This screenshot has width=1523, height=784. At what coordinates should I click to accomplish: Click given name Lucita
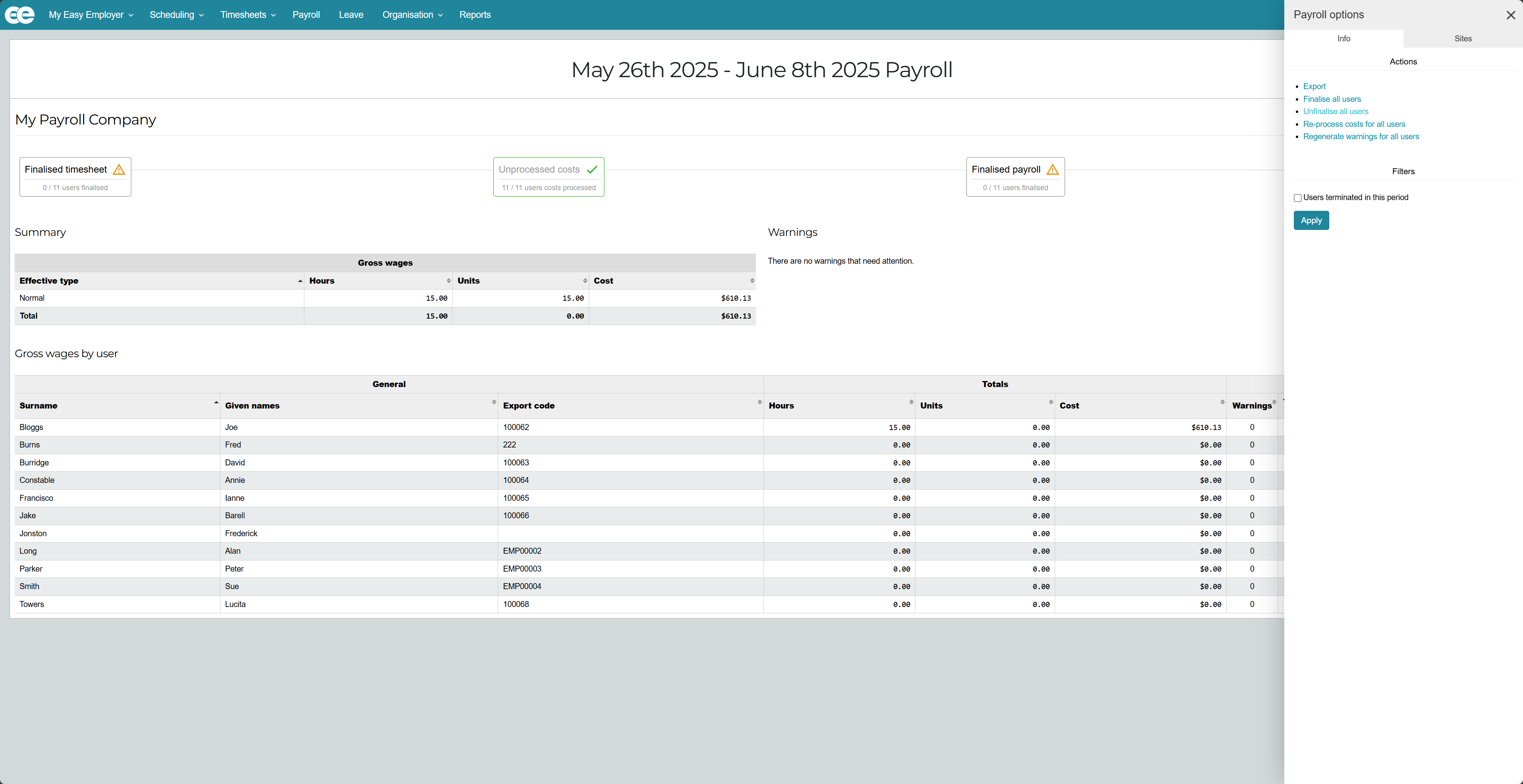point(235,604)
